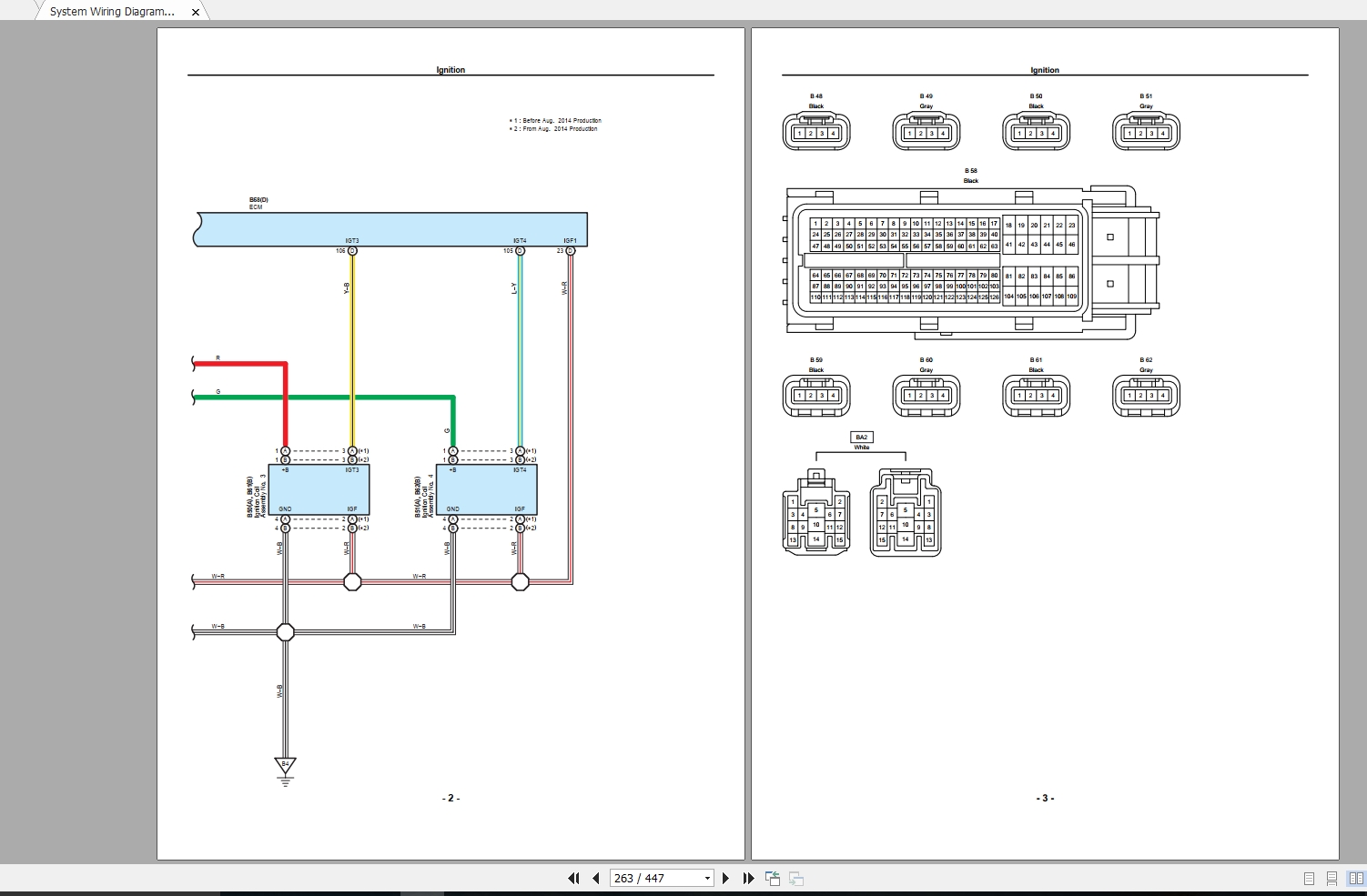Click the Ignition heading on the left page
1367x896 pixels.
click(x=451, y=70)
